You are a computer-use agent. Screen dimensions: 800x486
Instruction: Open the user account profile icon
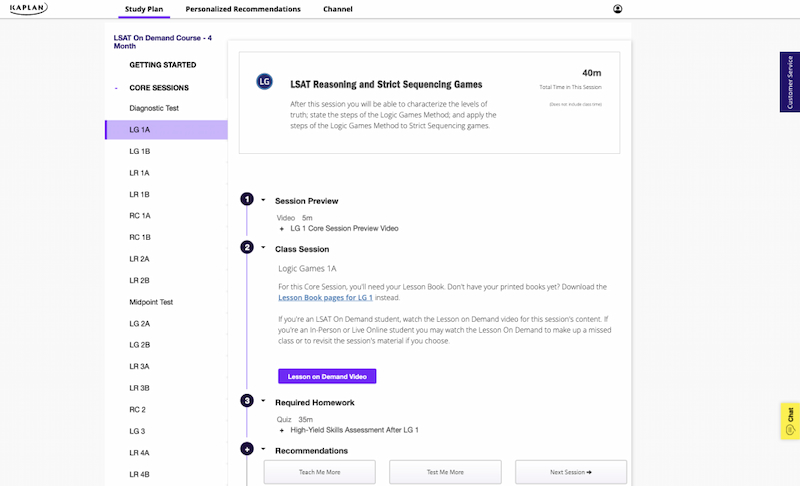click(617, 9)
